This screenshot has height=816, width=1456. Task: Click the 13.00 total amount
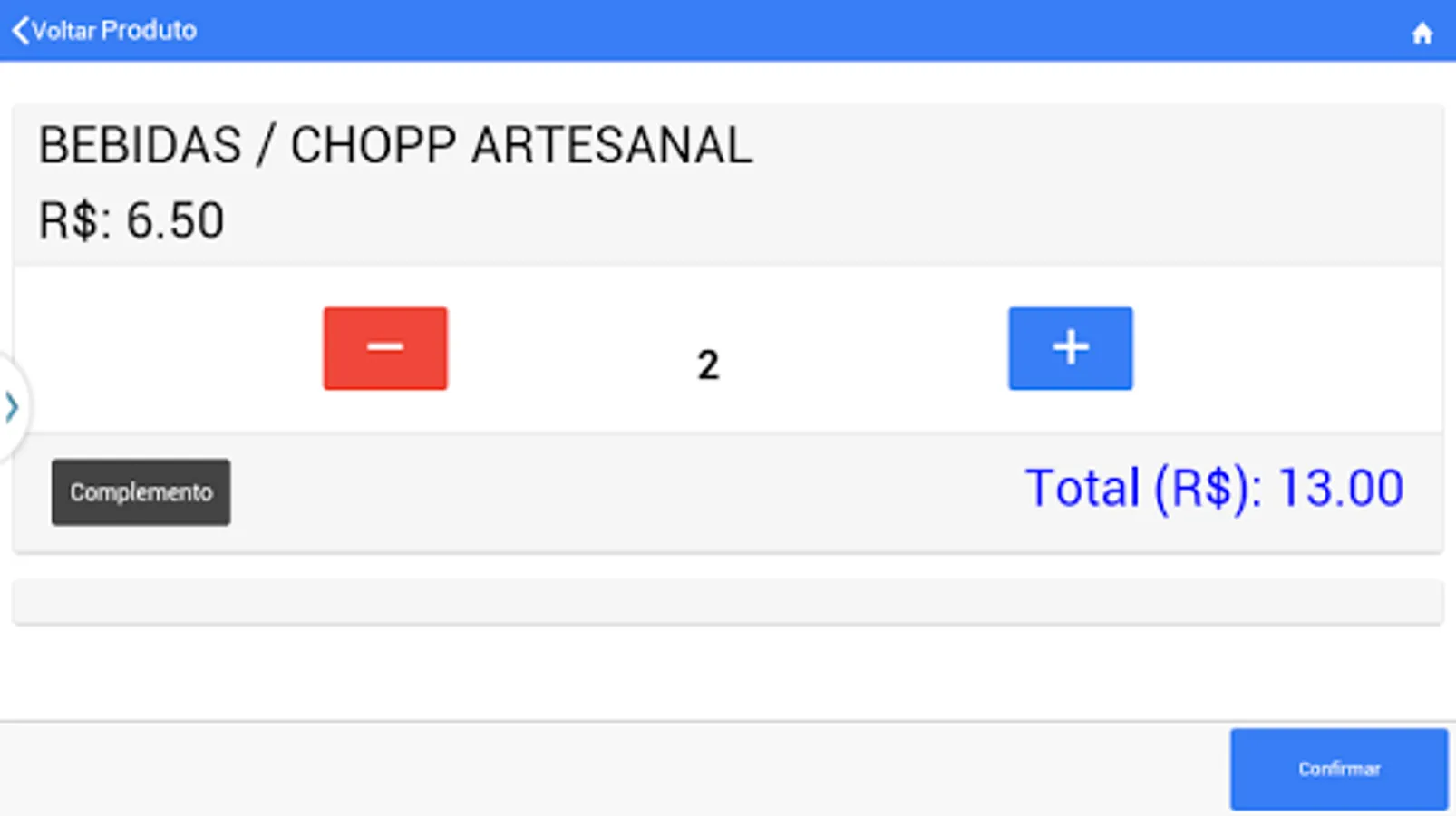click(1340, 489)
